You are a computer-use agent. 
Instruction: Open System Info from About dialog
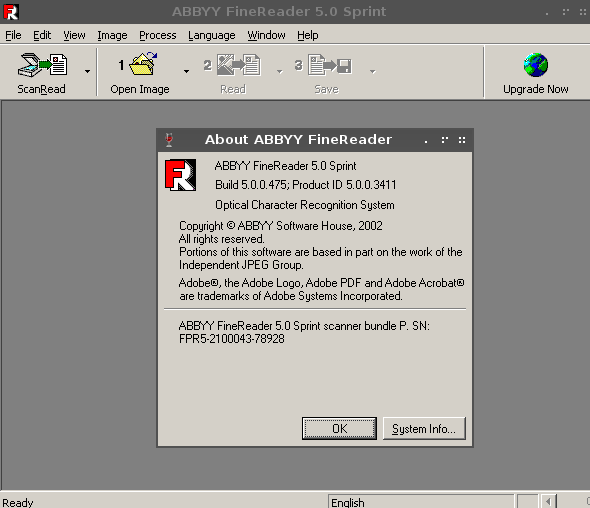[424, 428]
